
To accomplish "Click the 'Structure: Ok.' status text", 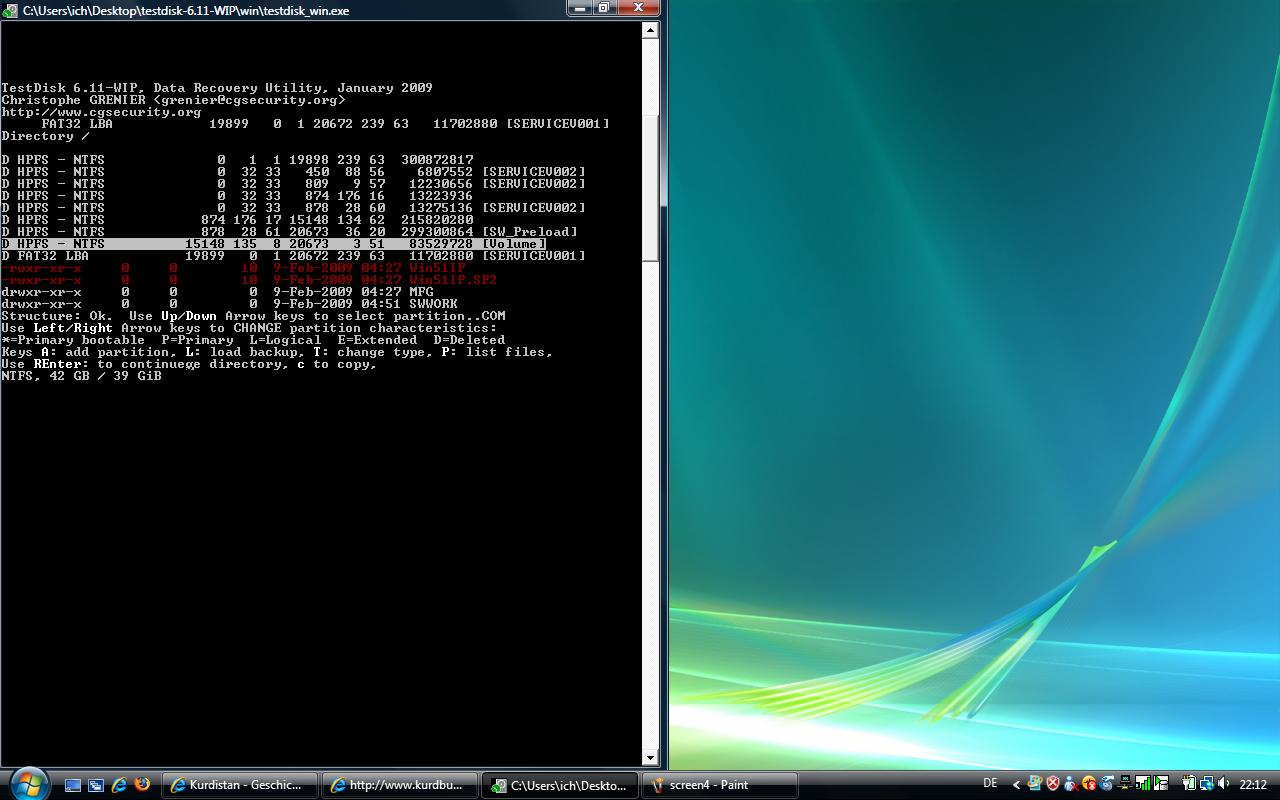I will click(x=57, y=316).
